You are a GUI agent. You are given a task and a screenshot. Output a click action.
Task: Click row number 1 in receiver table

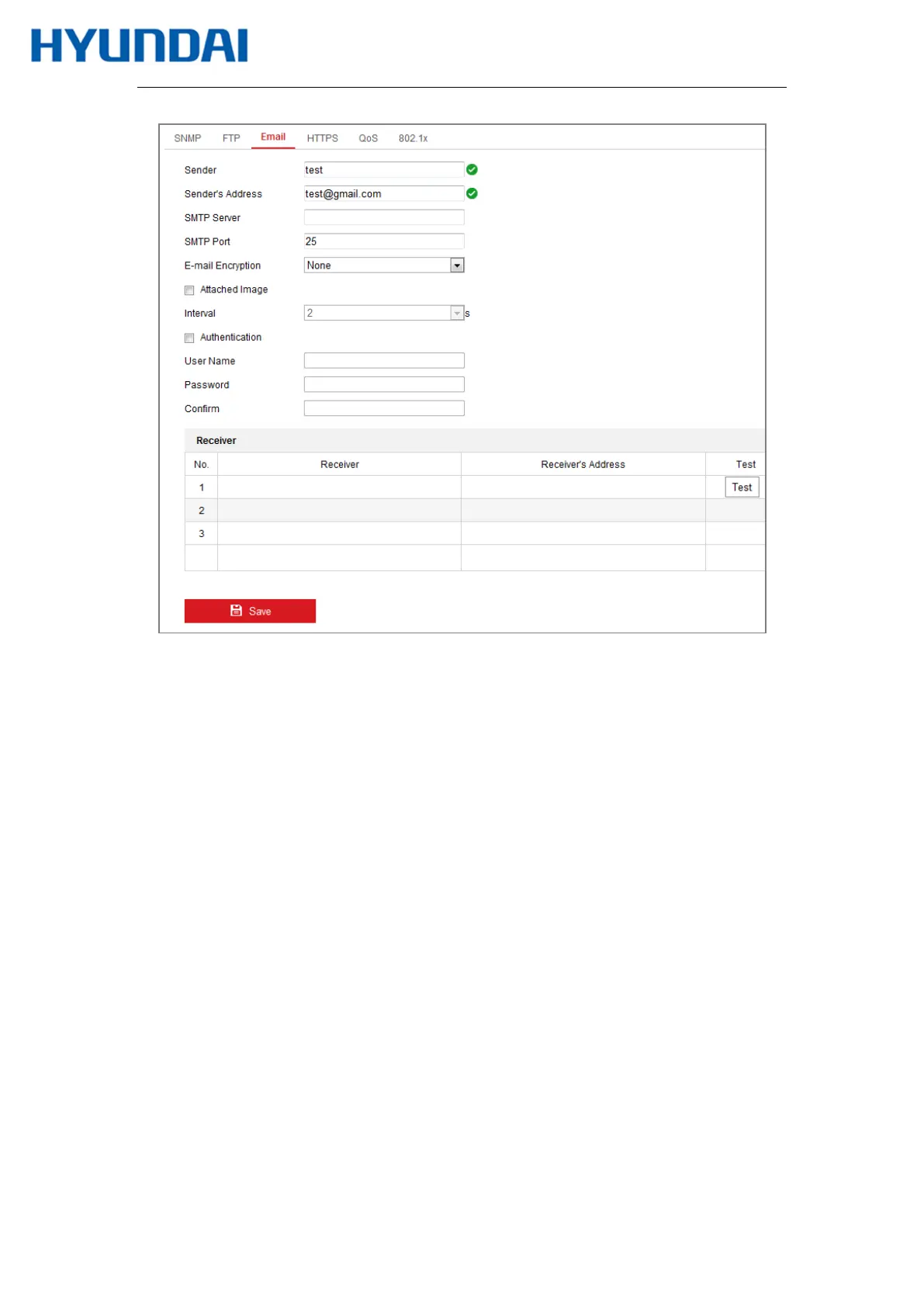click(201, 487)
